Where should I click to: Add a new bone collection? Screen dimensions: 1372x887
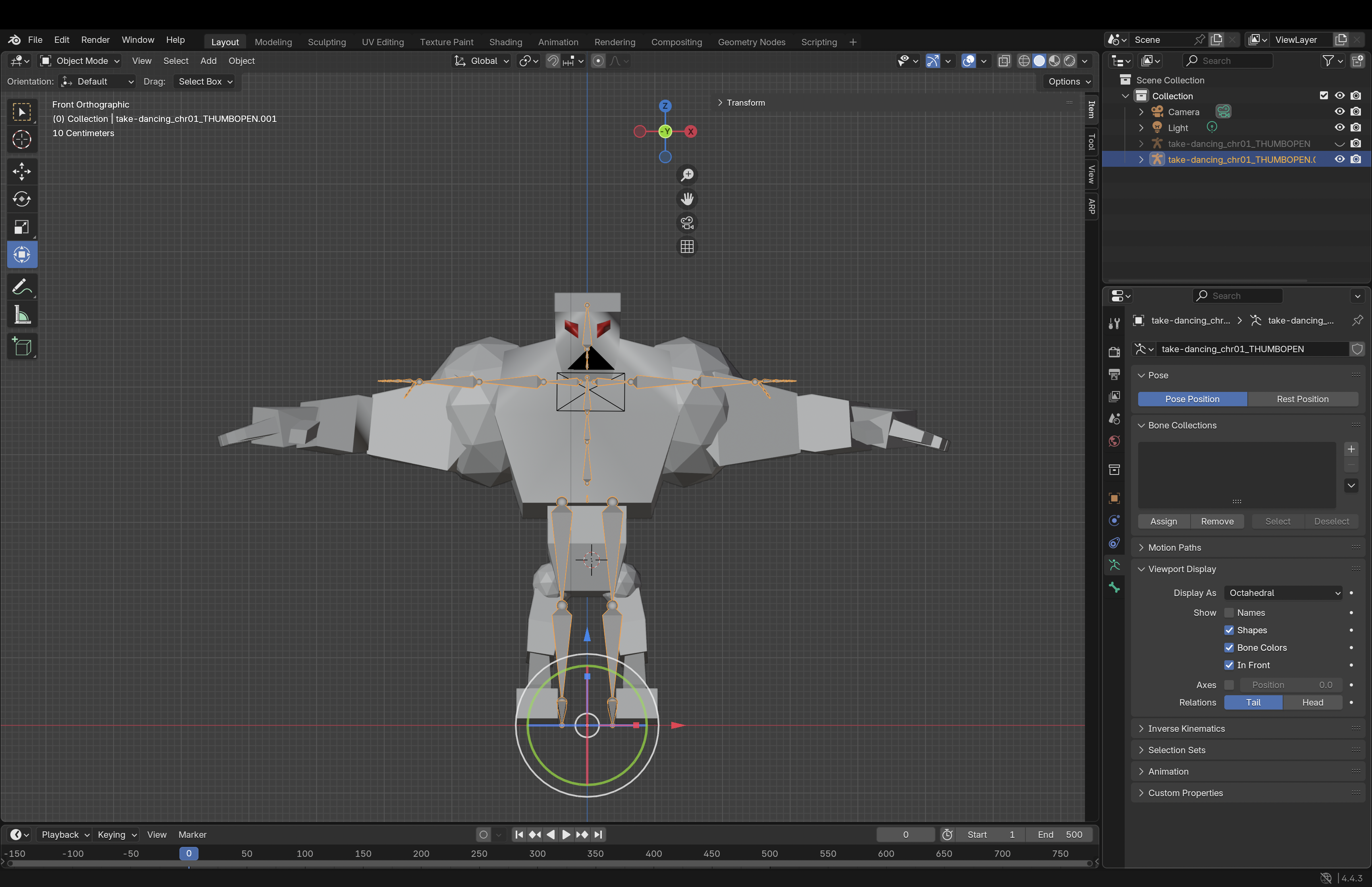pos(1351,449)
